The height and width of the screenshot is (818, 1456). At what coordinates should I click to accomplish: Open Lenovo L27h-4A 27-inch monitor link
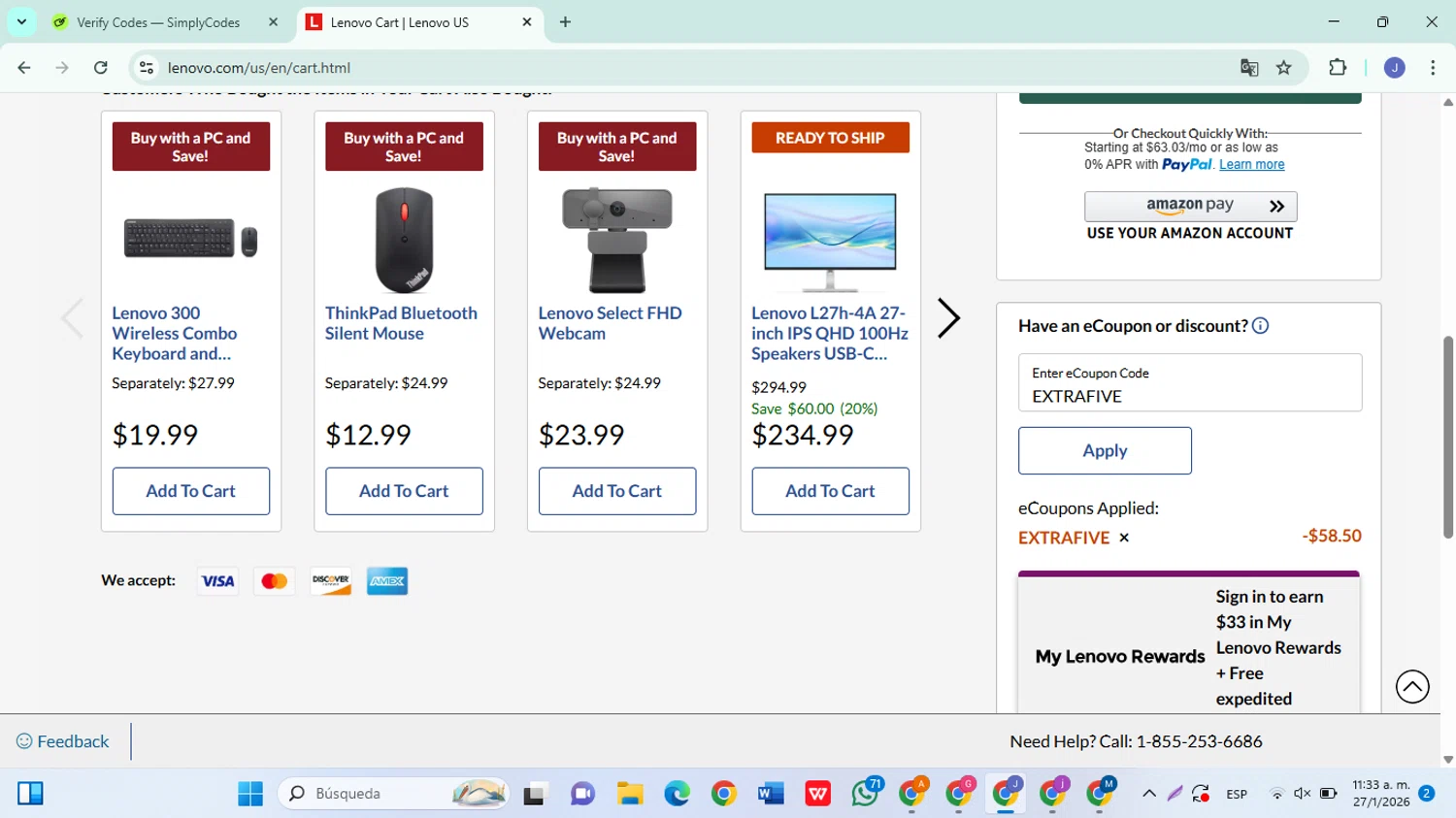click(x=830, y=334)
